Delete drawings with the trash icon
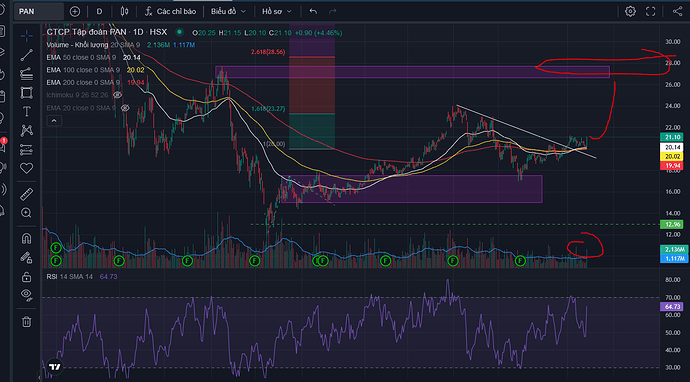 pos(27,322)
